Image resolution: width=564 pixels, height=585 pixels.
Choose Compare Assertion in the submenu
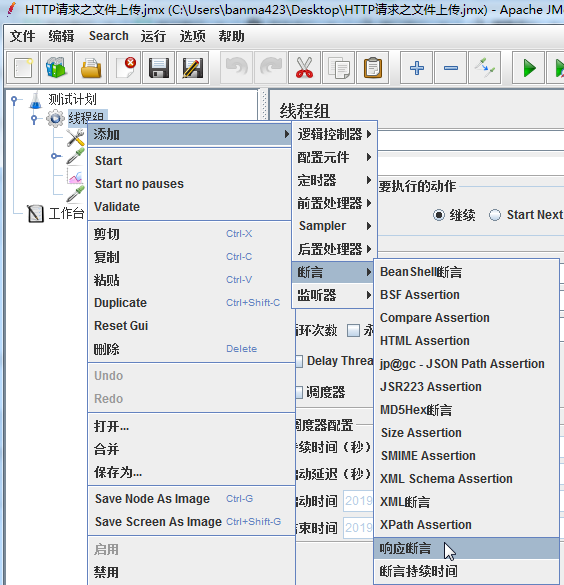466,318
